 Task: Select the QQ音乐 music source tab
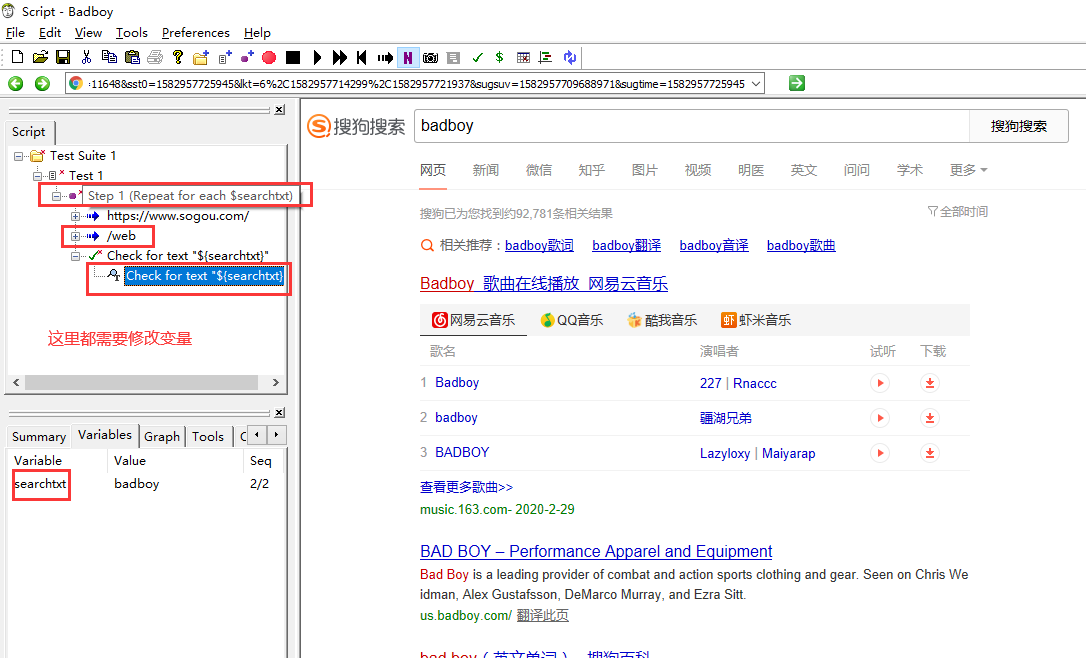[572, 320]
